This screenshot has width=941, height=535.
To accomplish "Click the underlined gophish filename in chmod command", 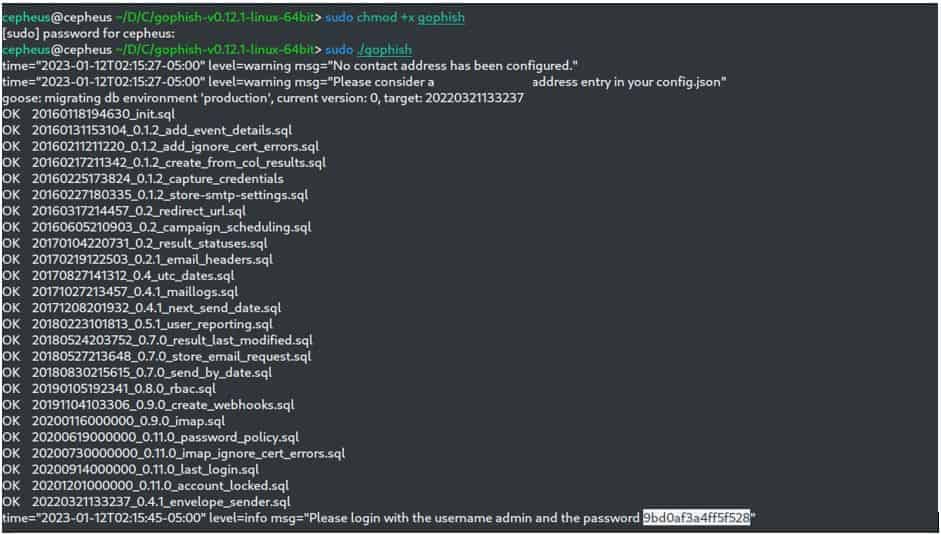I will tap(441, 17).
